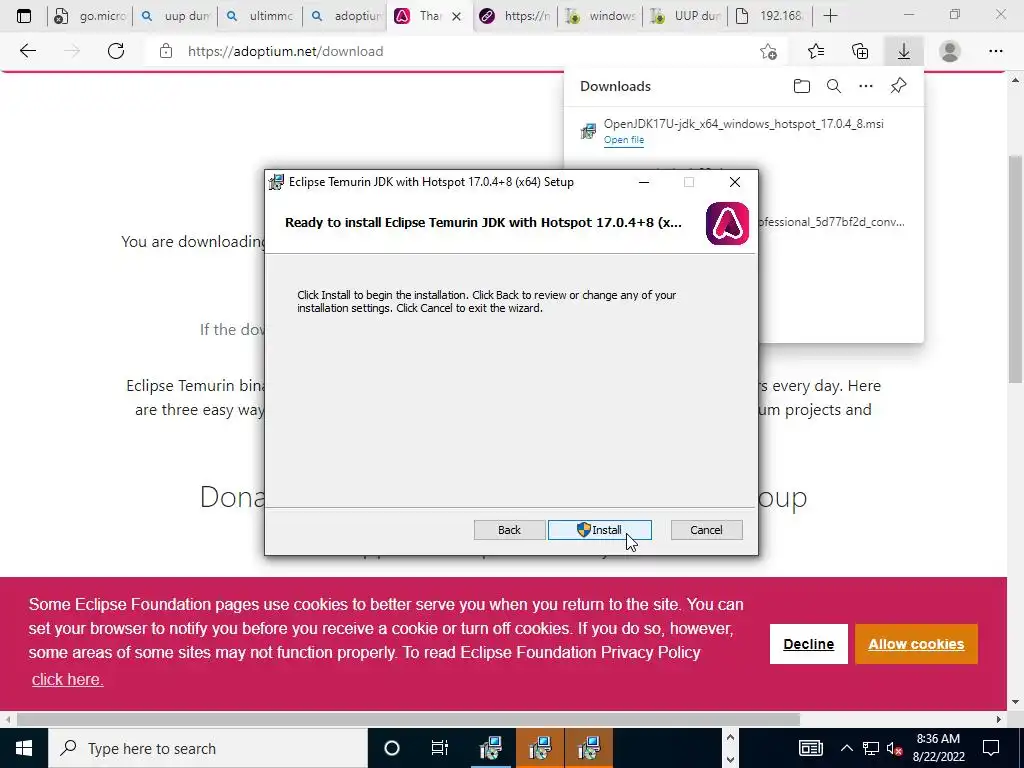Open the 'click here' privacy policy link

67,679
